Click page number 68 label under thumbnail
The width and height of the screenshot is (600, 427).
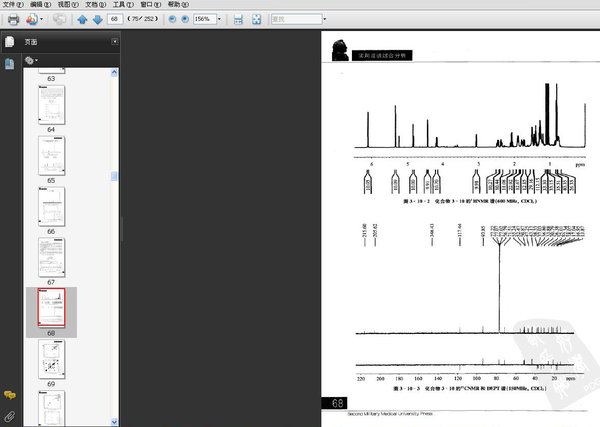click(x=51, y=333)
